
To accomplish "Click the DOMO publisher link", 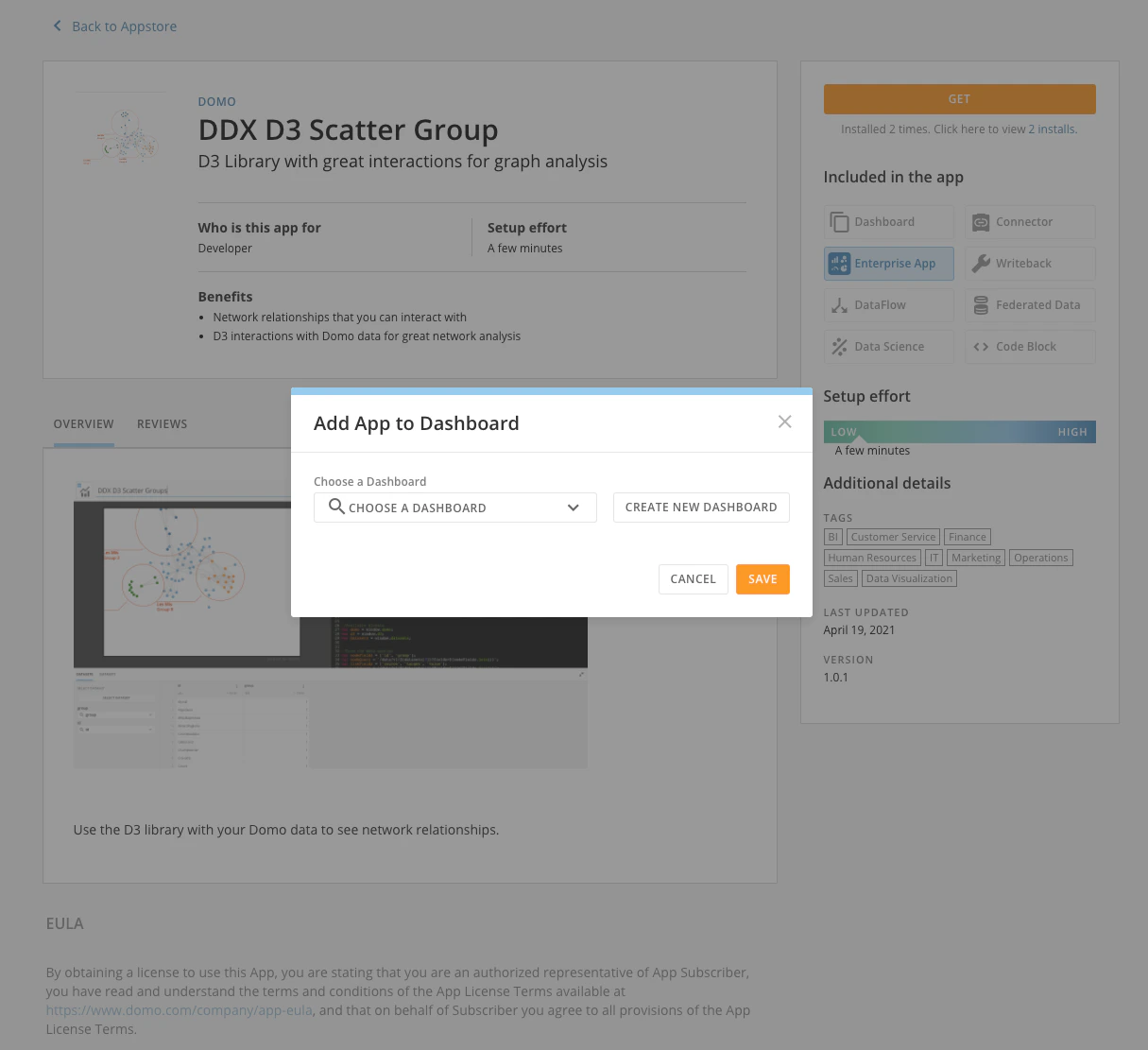I will pos(216,101).
